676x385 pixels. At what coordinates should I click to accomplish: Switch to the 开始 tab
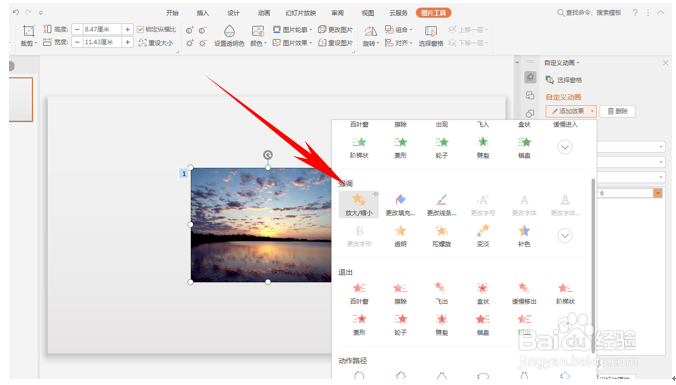point(172,13)
